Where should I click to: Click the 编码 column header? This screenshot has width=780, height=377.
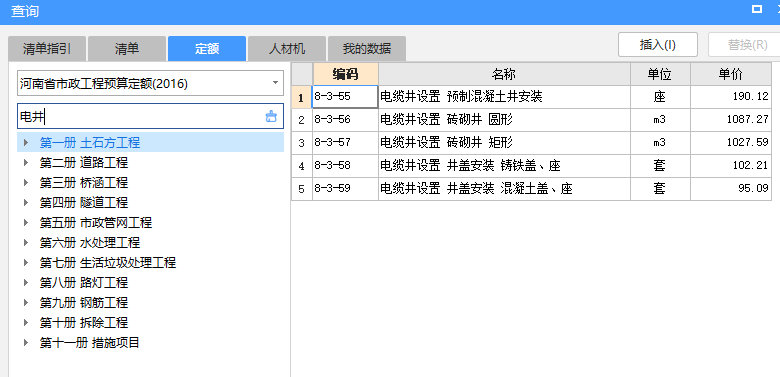[x=345, y=74]
